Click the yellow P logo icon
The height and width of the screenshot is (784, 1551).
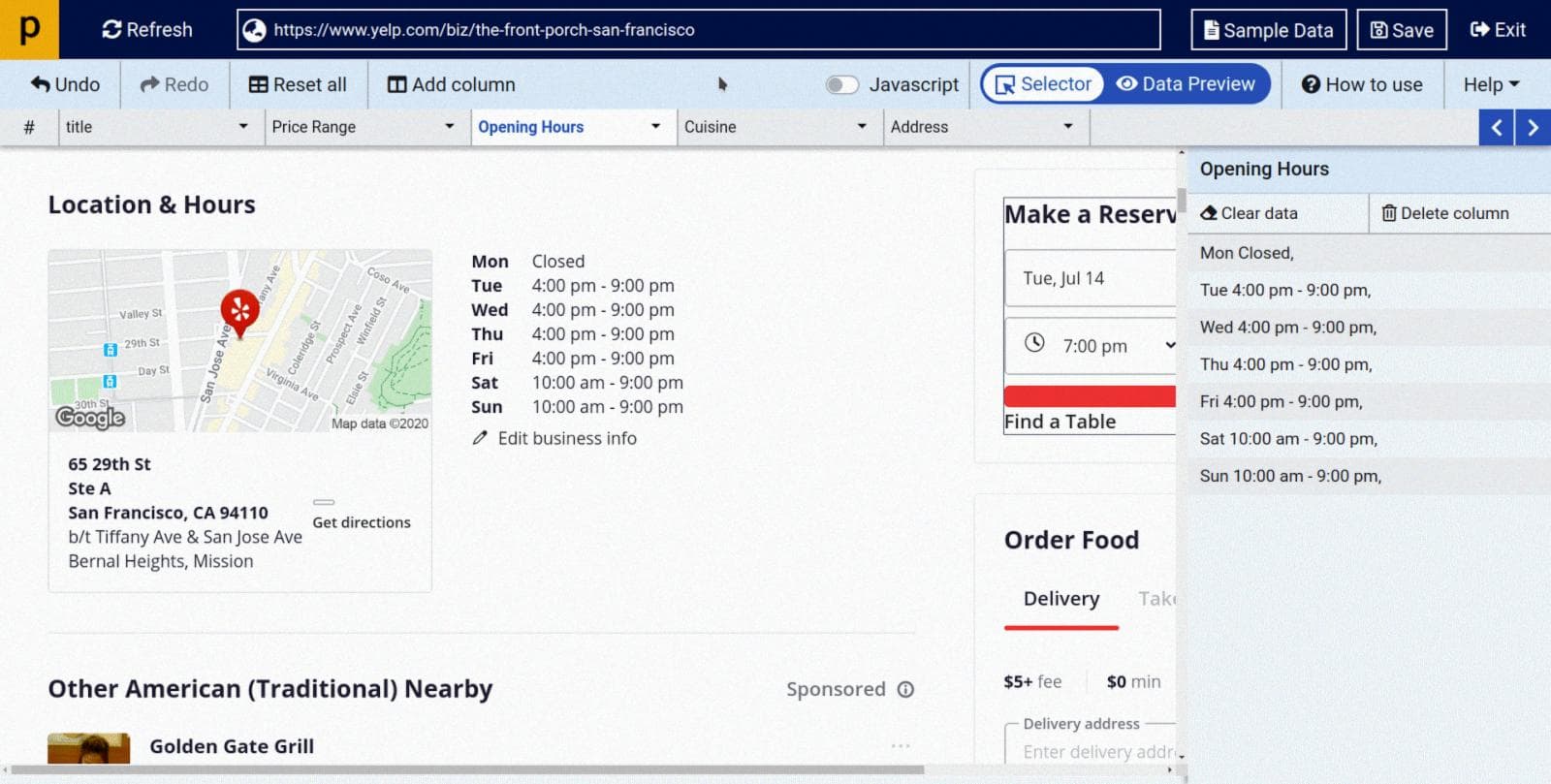(x=29, y=29)
